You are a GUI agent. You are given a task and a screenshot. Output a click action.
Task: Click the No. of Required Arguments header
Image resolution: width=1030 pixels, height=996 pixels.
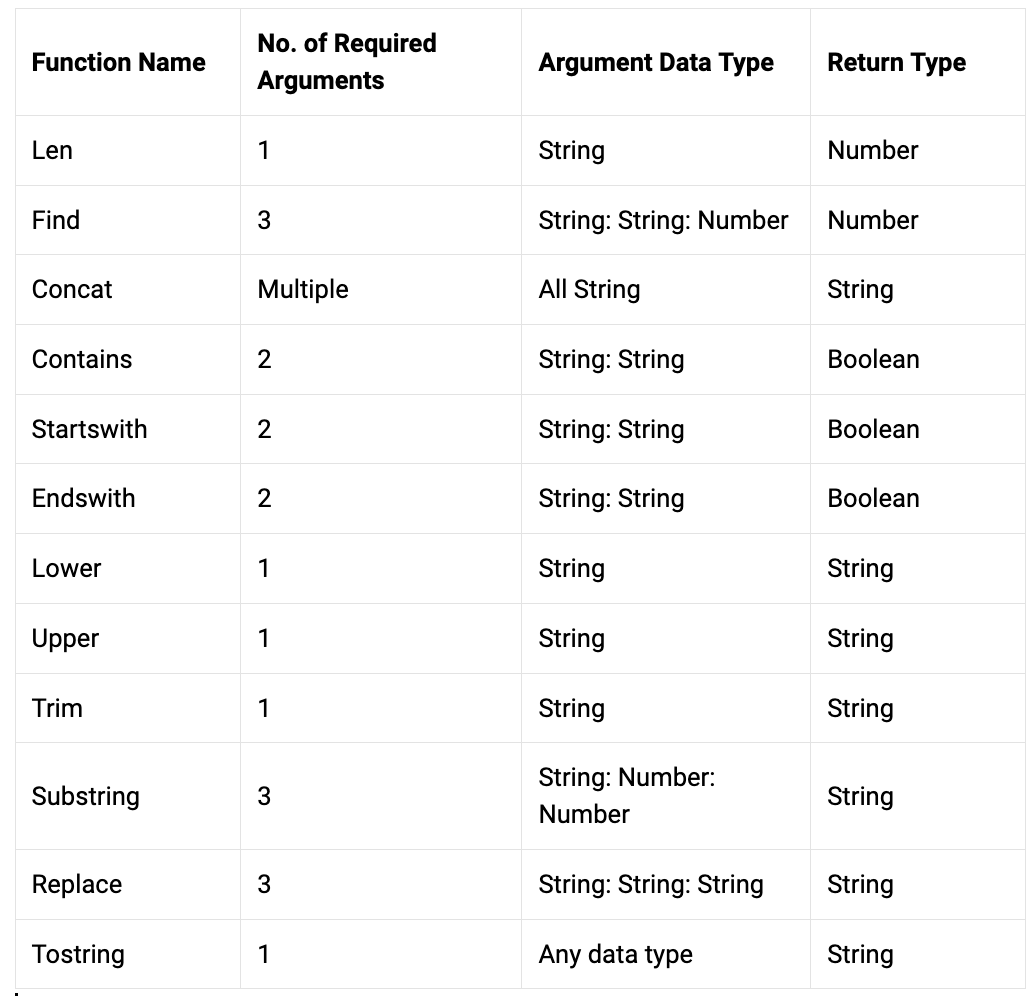click(x=347, y=62)
